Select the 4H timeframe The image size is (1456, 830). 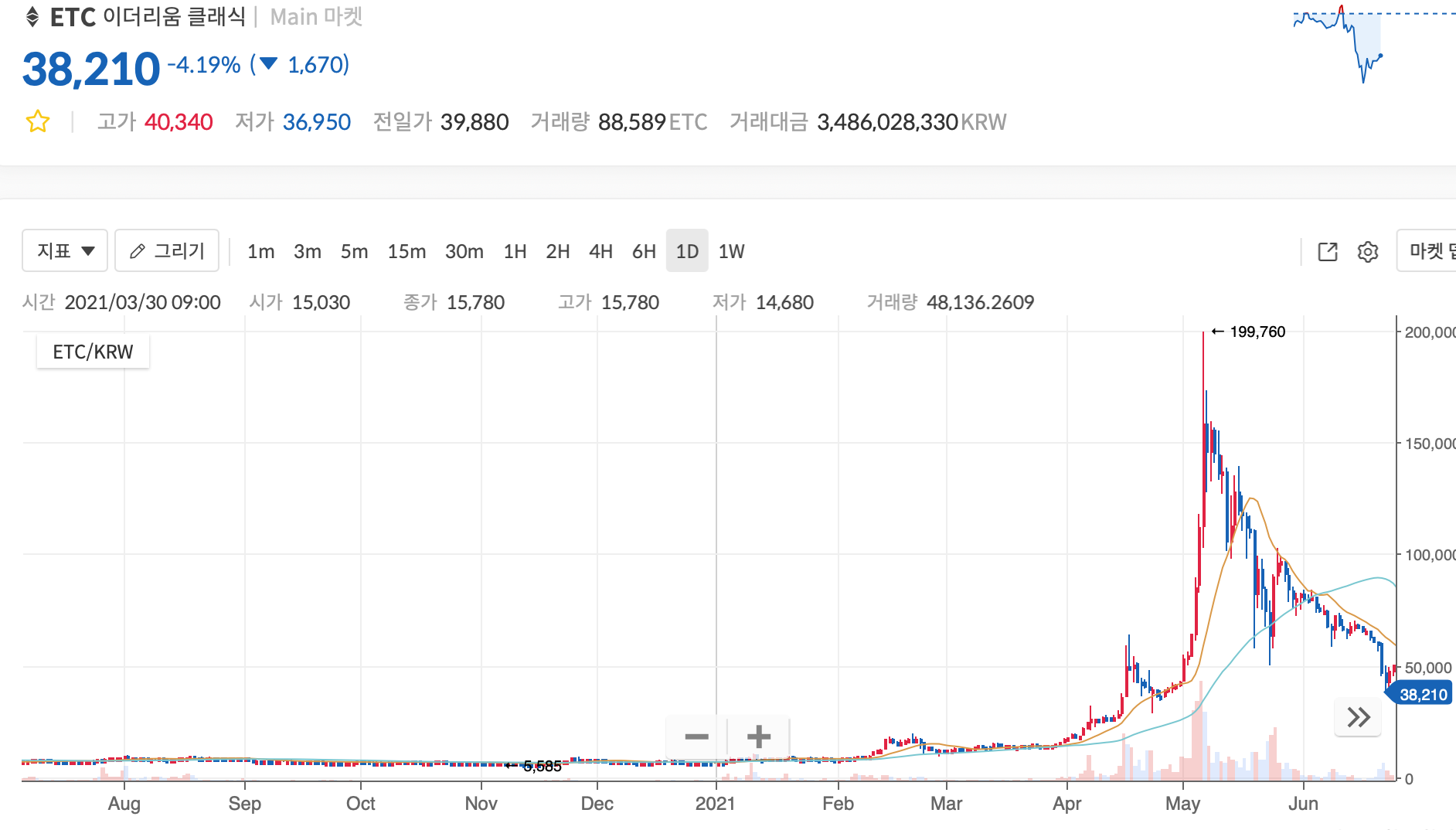coord(601,252)
